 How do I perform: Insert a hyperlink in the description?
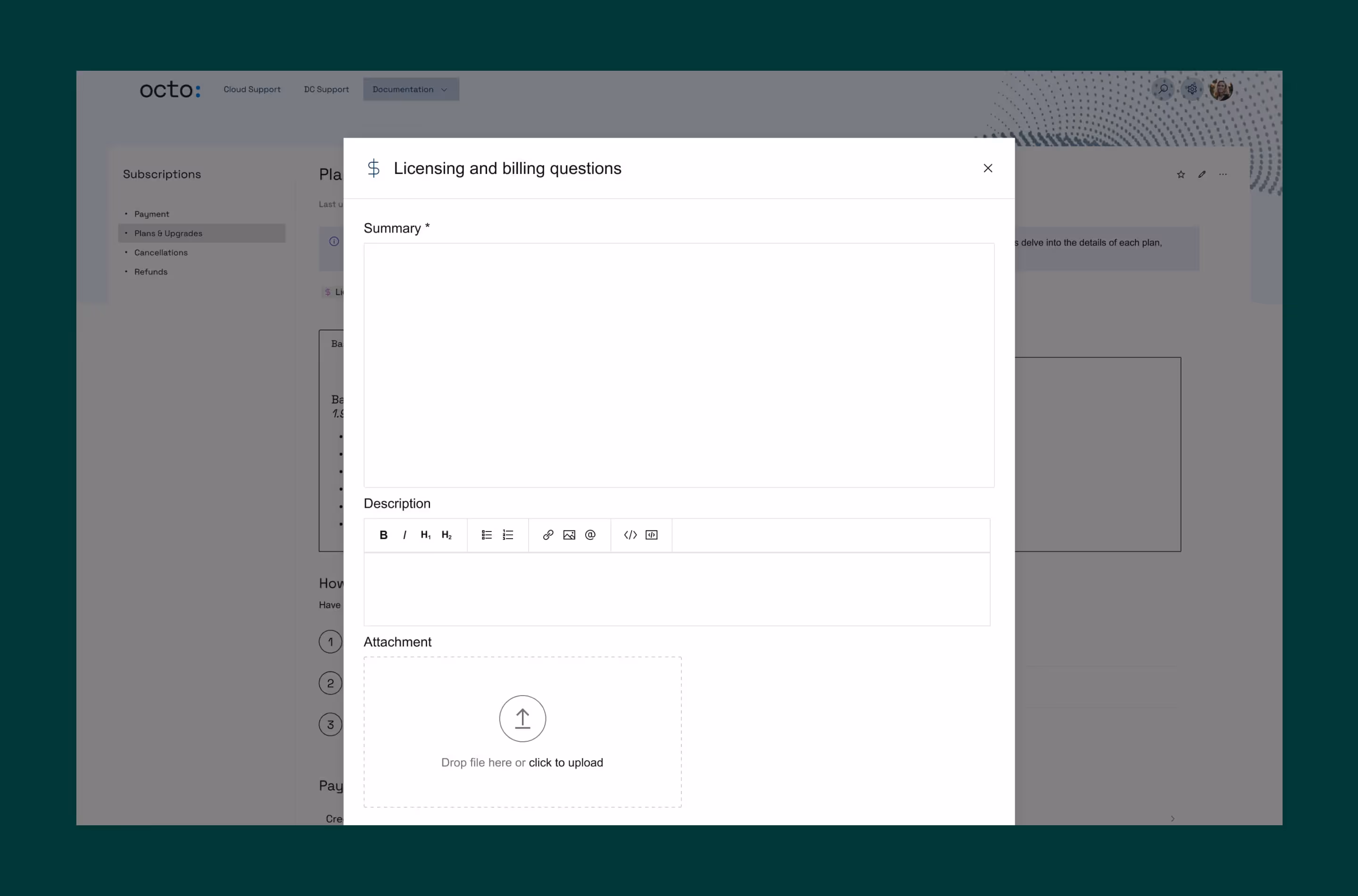548,535
